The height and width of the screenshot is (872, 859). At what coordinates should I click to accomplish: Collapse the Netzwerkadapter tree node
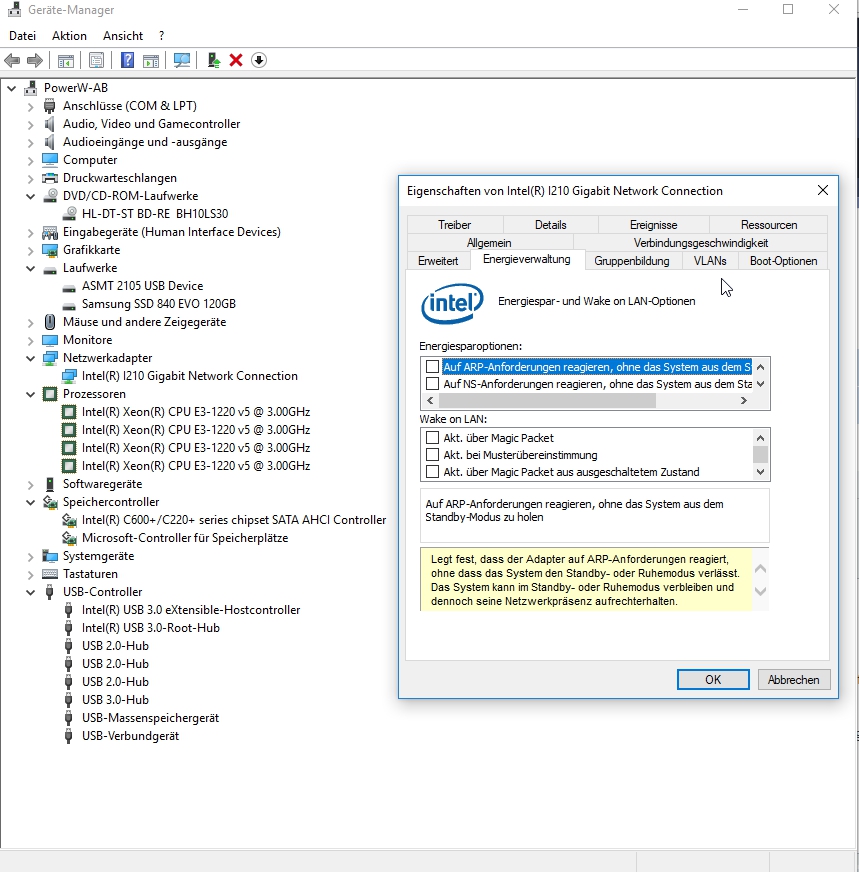[31, 358]
